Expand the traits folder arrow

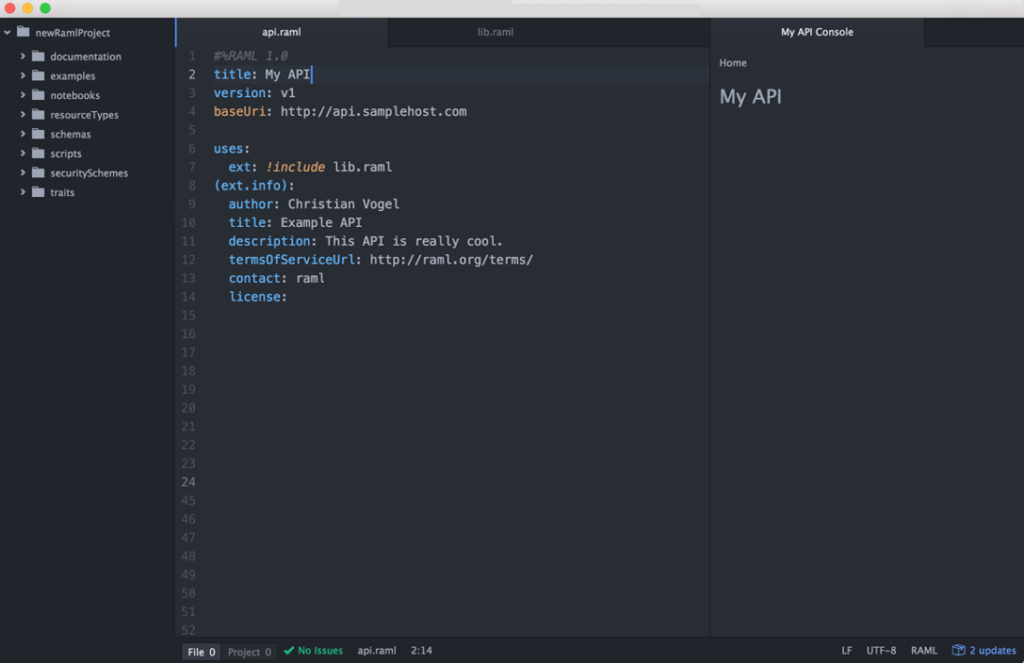click(23, 192)
